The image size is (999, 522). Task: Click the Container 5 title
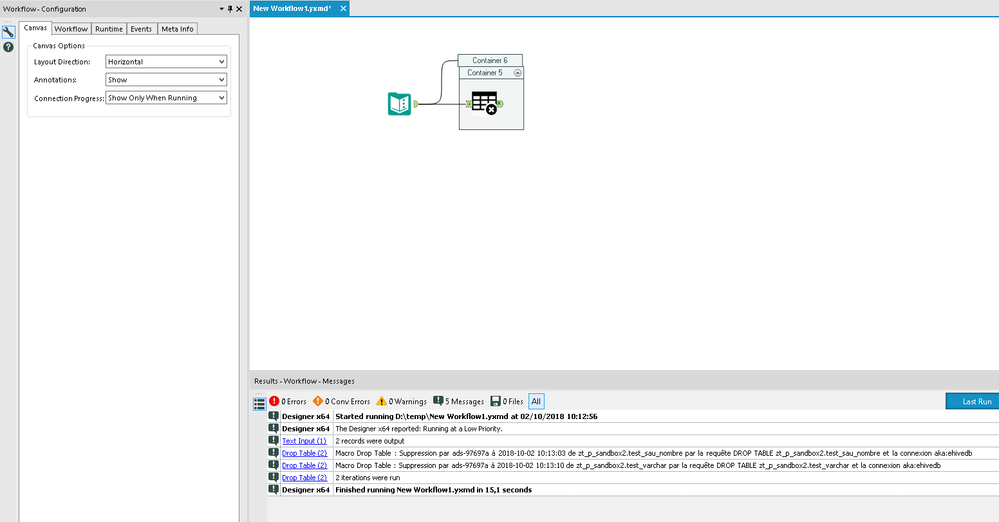[485, 73]
